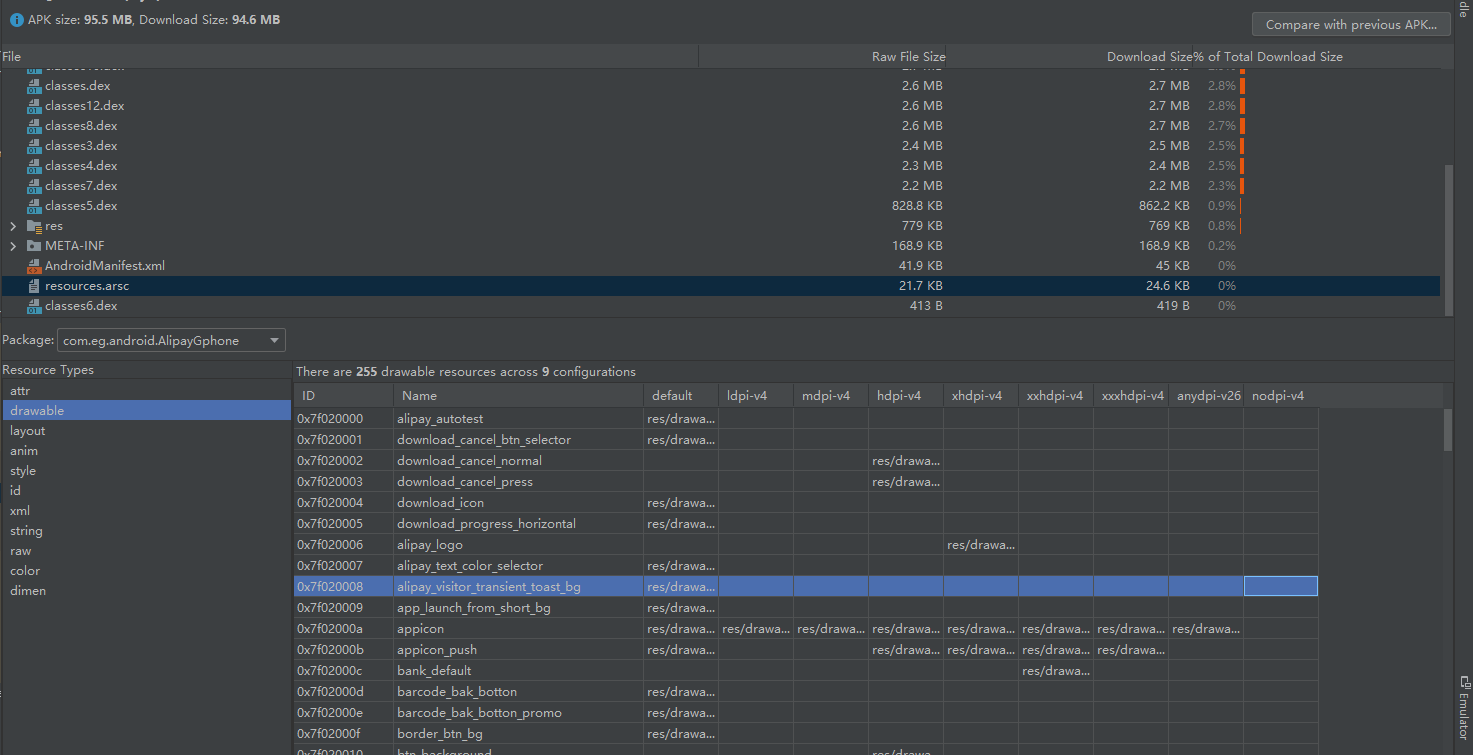Click the Name column header
Screen dimensions: 1473x755
pos(518,396)
